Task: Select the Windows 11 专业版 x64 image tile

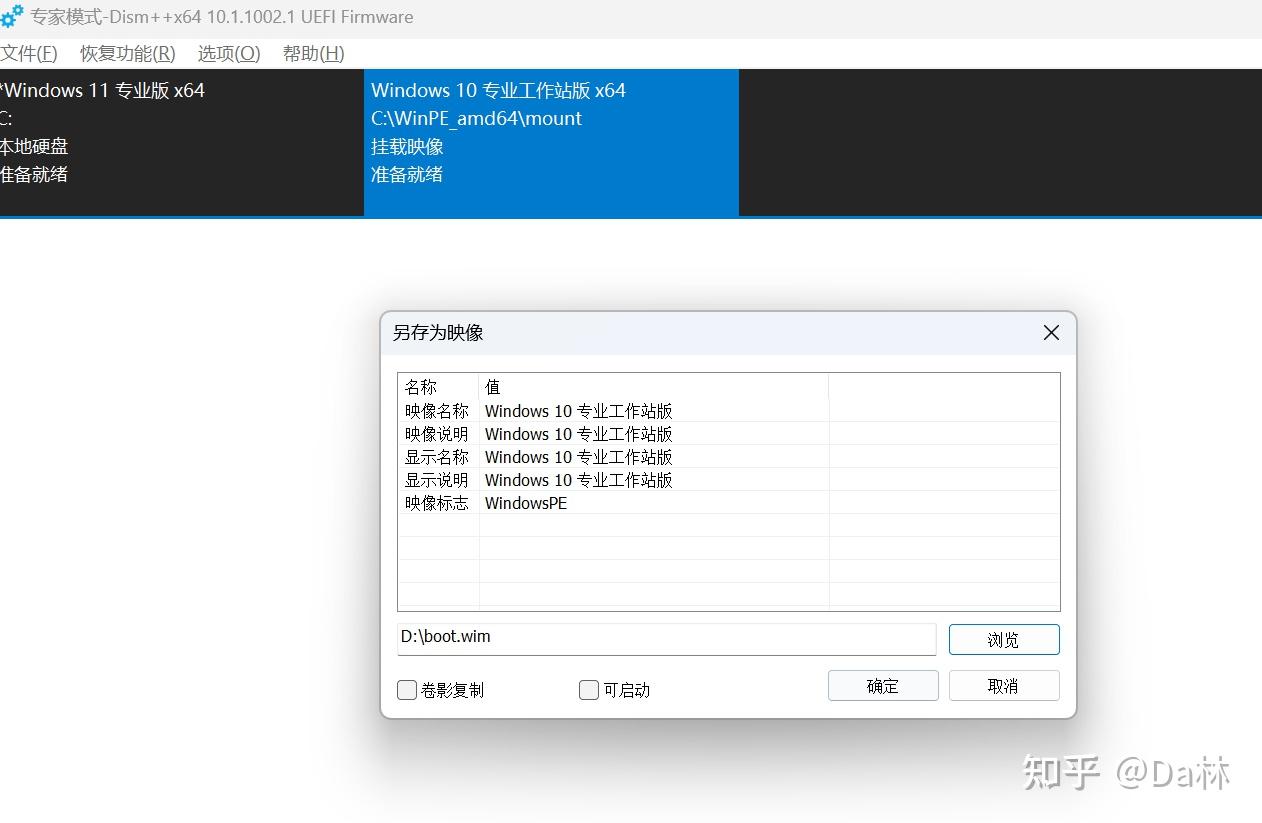Action: pos(181,142)
